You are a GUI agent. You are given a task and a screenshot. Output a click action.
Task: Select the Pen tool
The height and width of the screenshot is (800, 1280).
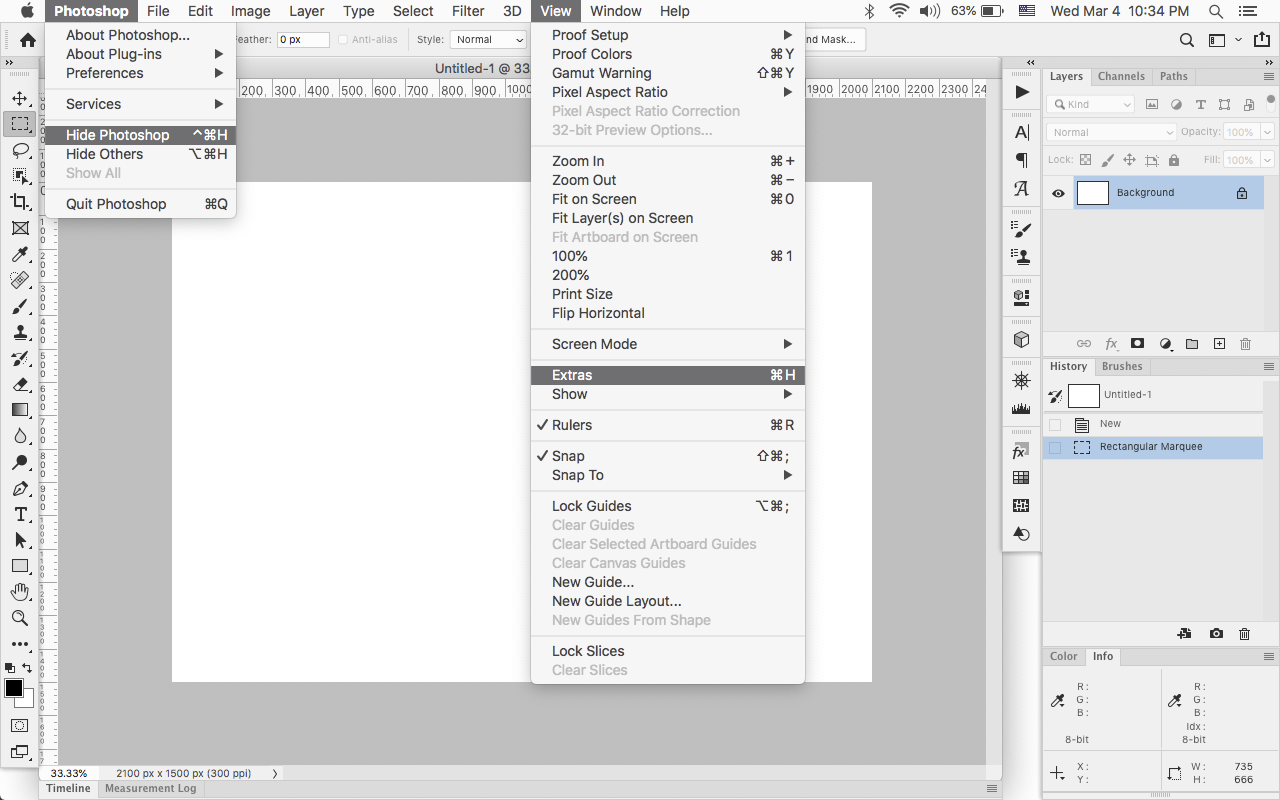[x=19, y=488]
